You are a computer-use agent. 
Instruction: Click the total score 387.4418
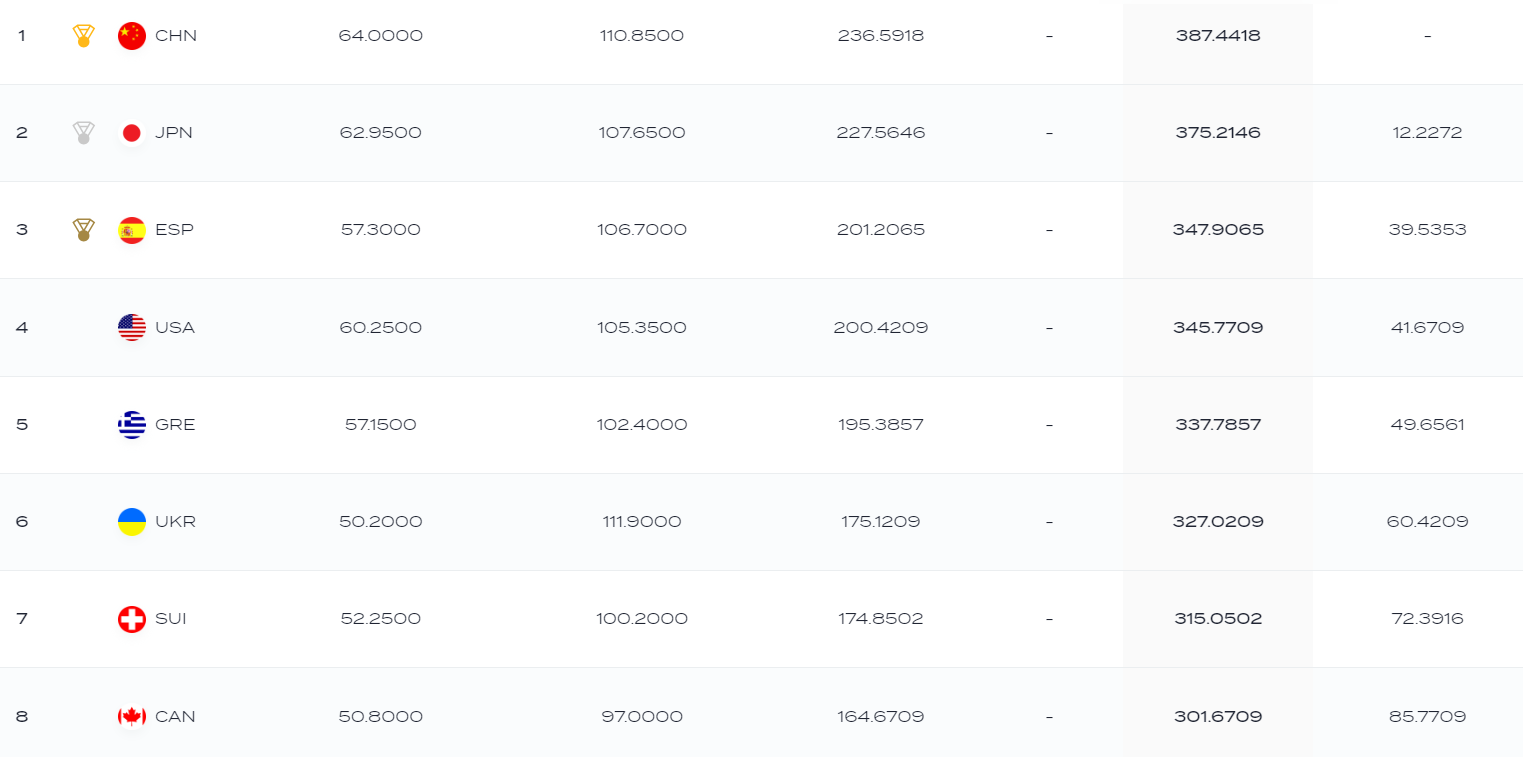pyautogui.click(x=1218, y=36)
